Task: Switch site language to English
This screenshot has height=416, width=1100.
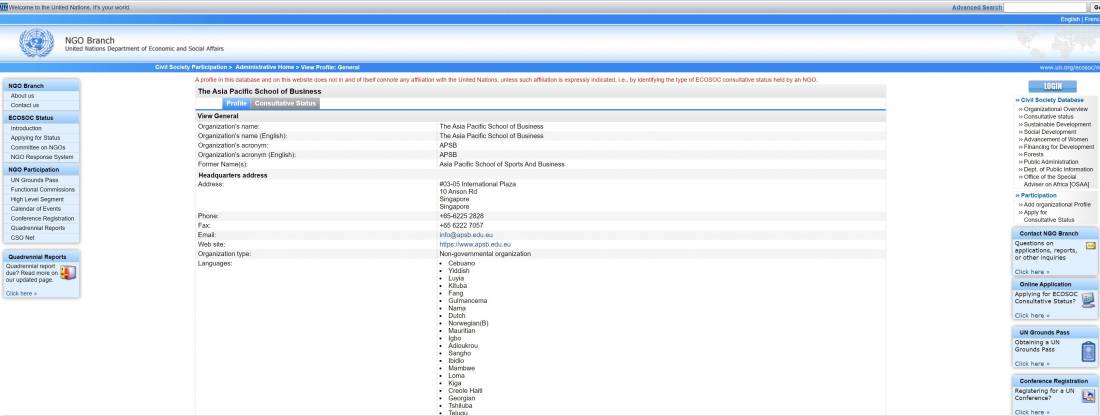Action: (1070, 19)
